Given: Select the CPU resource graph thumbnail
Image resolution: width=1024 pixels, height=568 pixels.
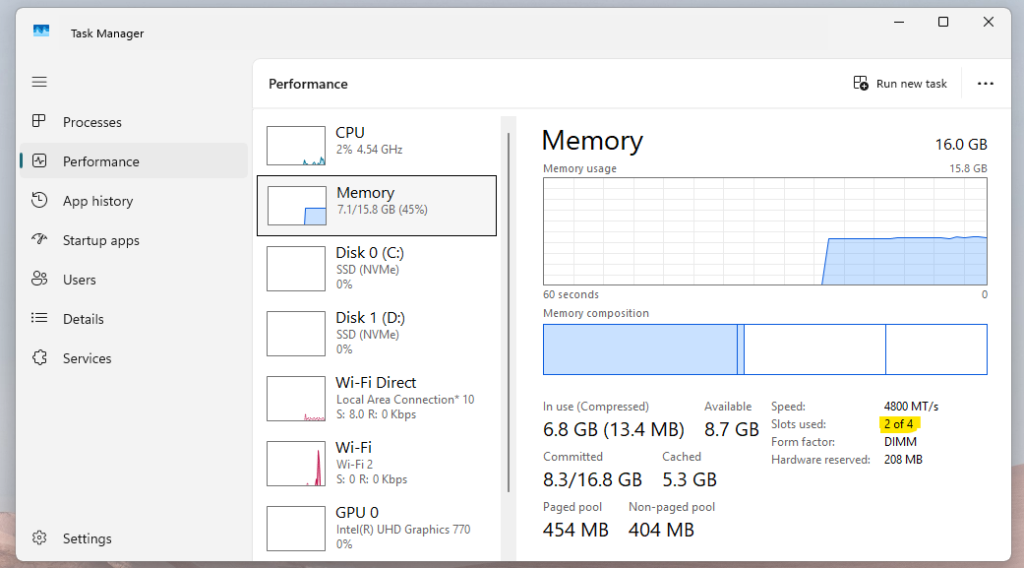Looking at the screenshot, I should 296,146.
